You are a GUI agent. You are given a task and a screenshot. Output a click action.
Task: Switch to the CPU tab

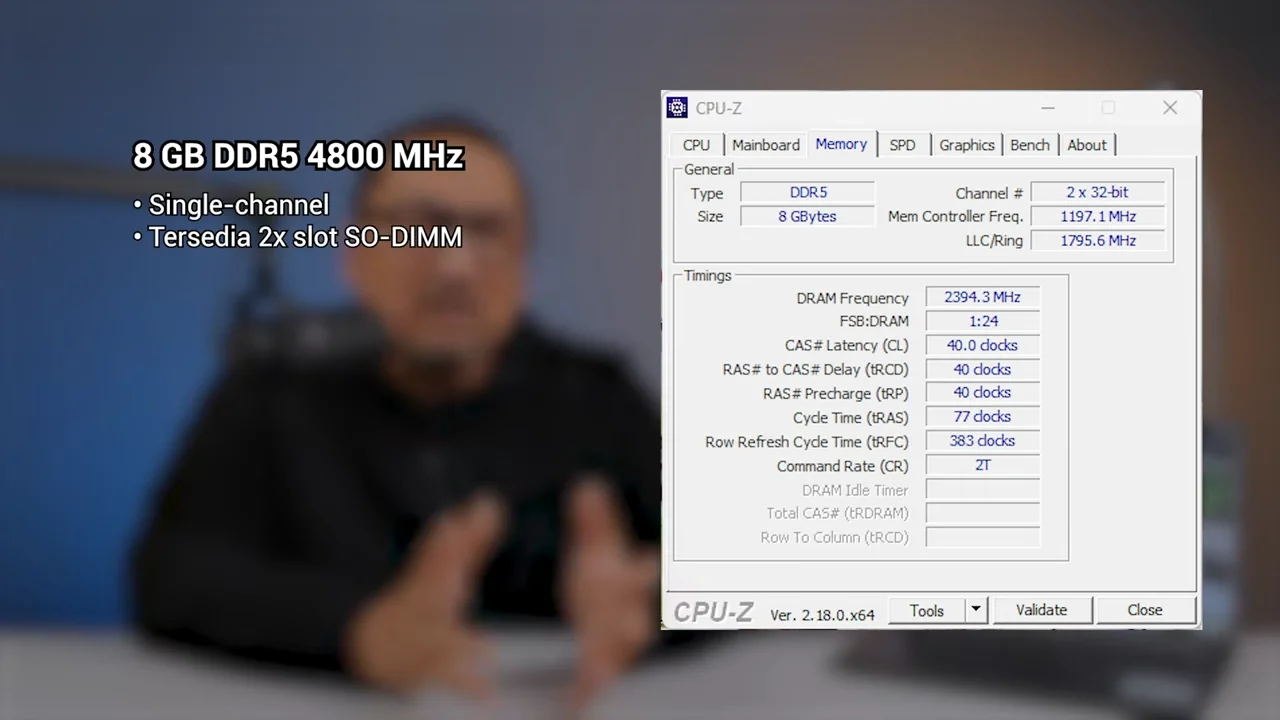[x=695, y=144]
